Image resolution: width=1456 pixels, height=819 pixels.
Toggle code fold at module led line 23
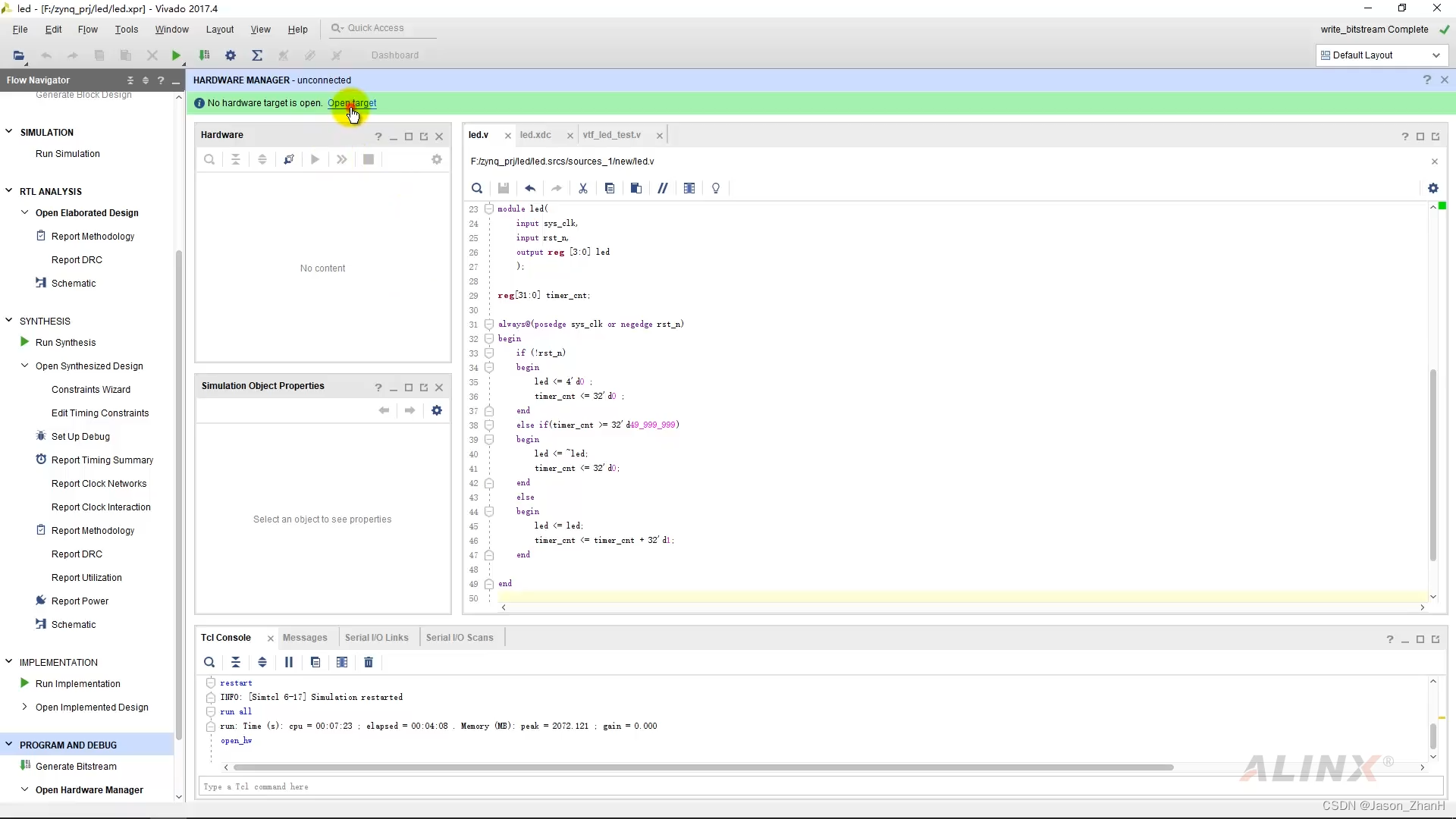(489, 209)
